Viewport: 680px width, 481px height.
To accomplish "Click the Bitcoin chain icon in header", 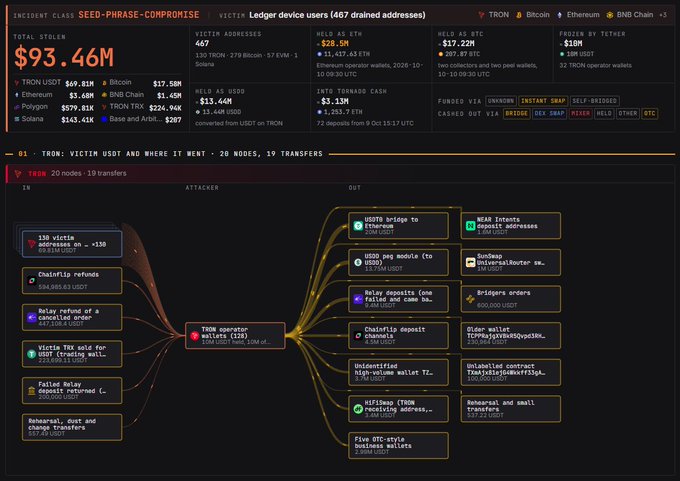I will (519, 15).
